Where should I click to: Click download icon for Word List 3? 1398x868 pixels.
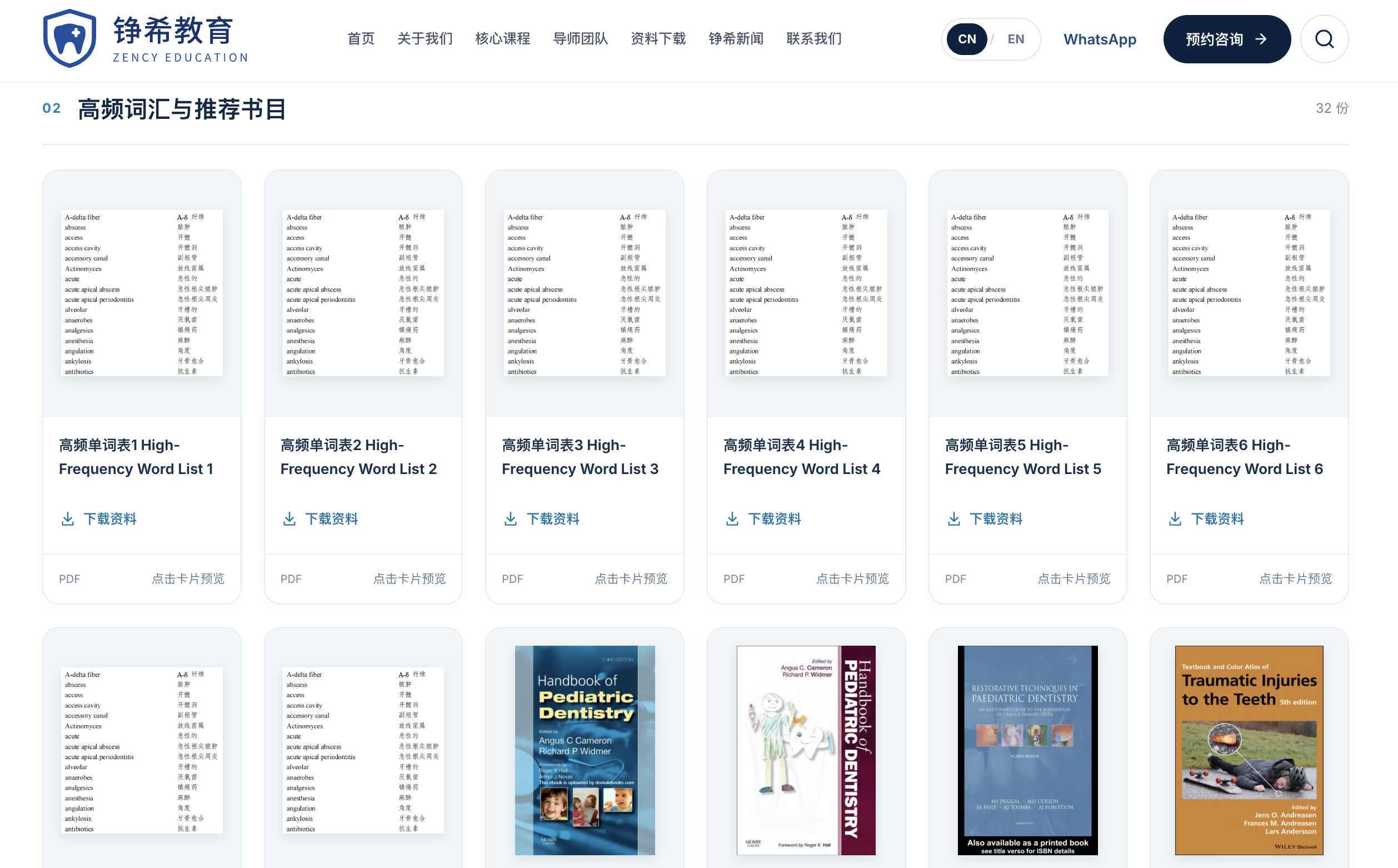[x=510, y=519]
